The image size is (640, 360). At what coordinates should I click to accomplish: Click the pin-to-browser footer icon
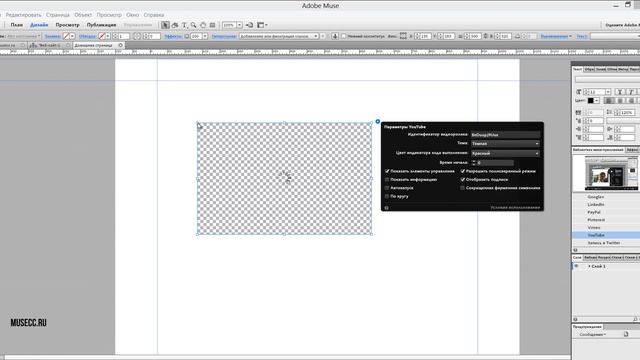pos(335,36)
